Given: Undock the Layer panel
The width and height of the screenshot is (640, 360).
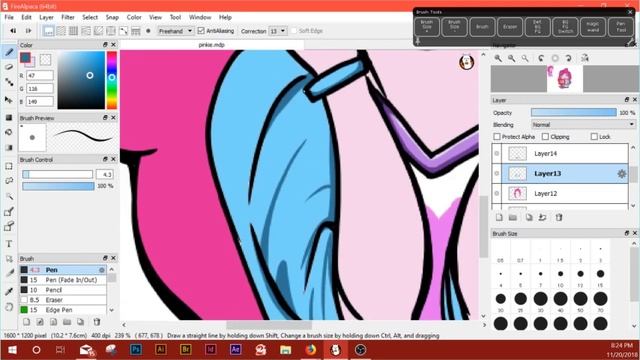Looking at the screenshot, I should [x=627, y=100].
